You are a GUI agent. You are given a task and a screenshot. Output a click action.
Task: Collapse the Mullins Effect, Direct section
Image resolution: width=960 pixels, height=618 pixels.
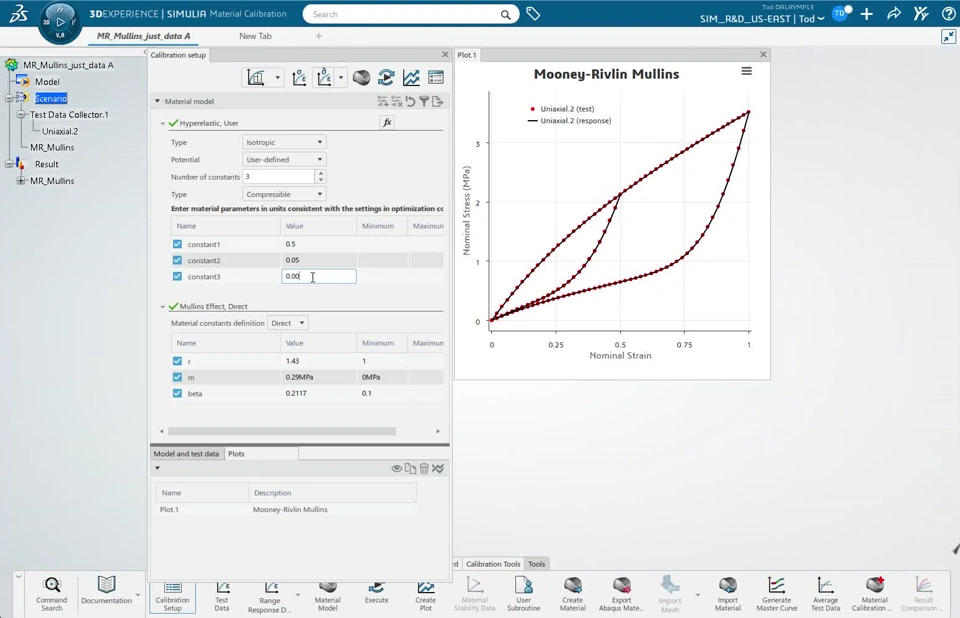point(163,306)
